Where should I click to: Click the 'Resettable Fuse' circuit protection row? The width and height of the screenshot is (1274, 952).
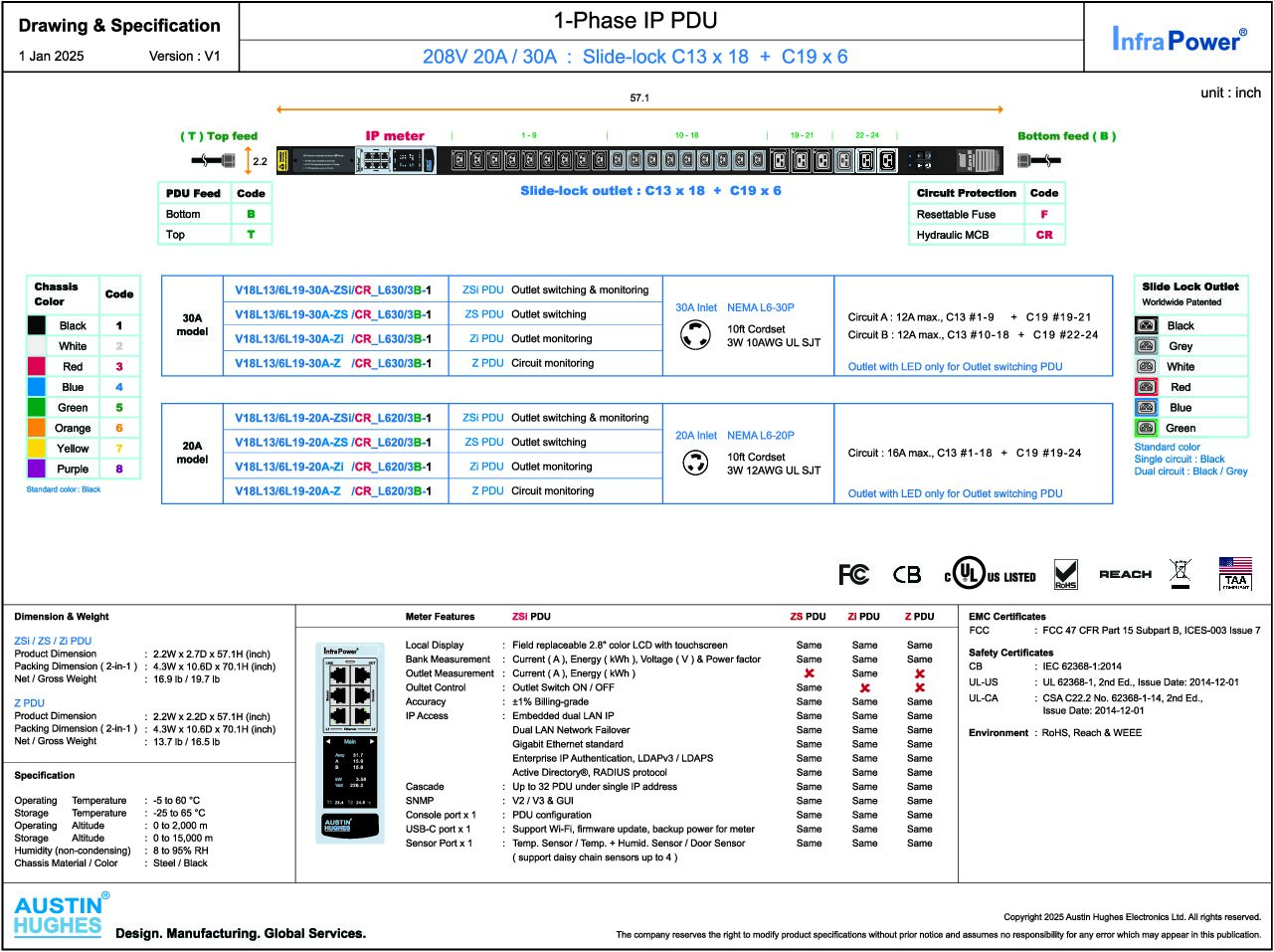tap(987, 214)
